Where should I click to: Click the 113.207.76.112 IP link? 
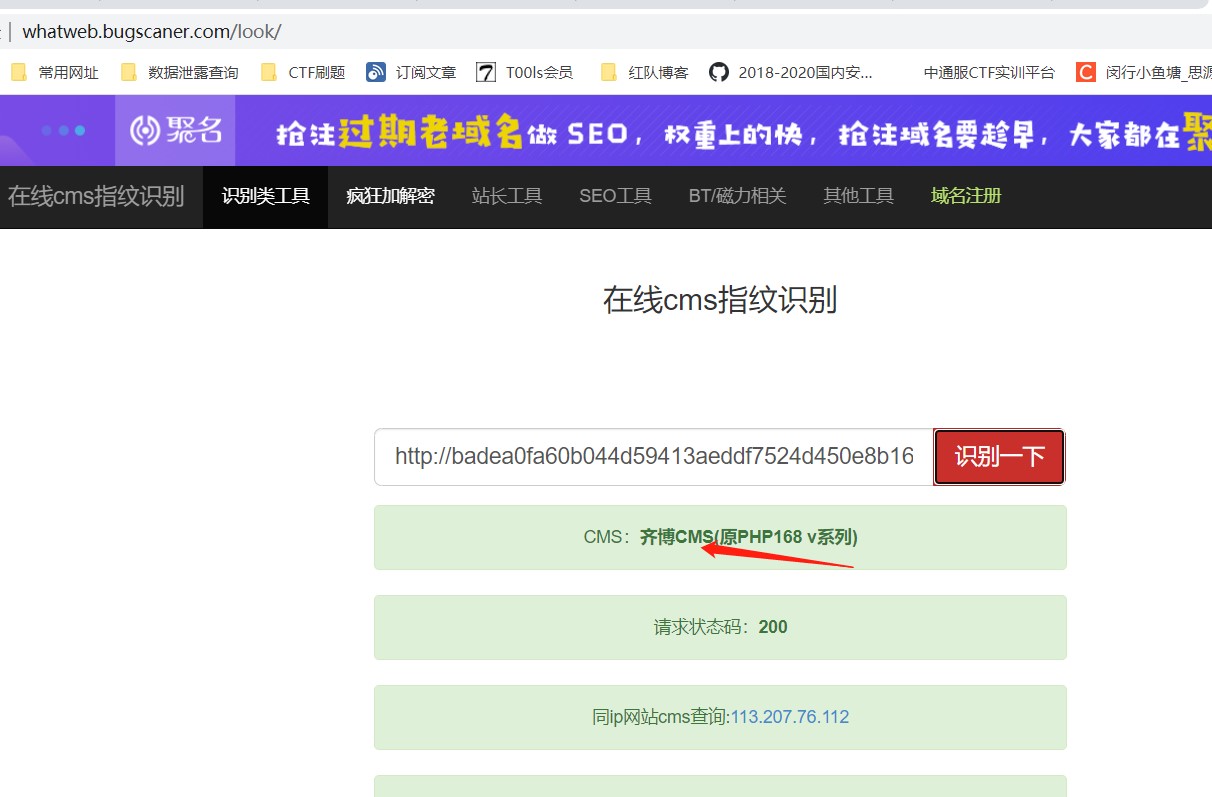pyautogui.click(x=790, y=717)
